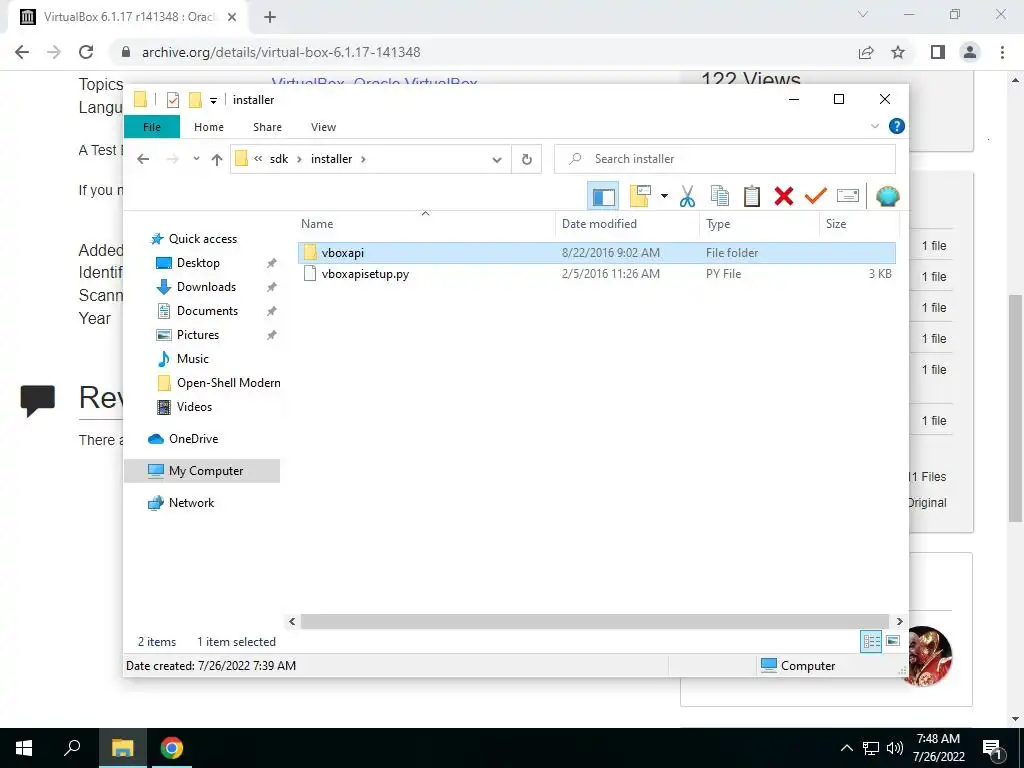Viewport: 1024px width, 768px height.
Task: Go up one folder level
Action: pos(217,159)
